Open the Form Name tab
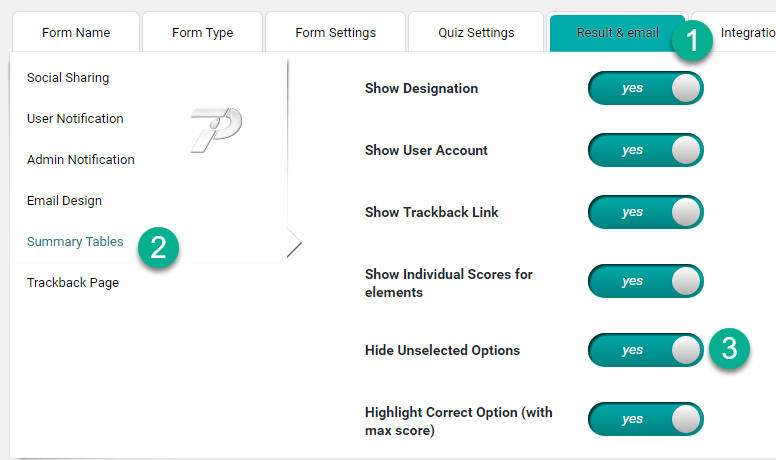The height and width of the screenshot is (460, 776). pyautogui.click(x=76, y=32)
